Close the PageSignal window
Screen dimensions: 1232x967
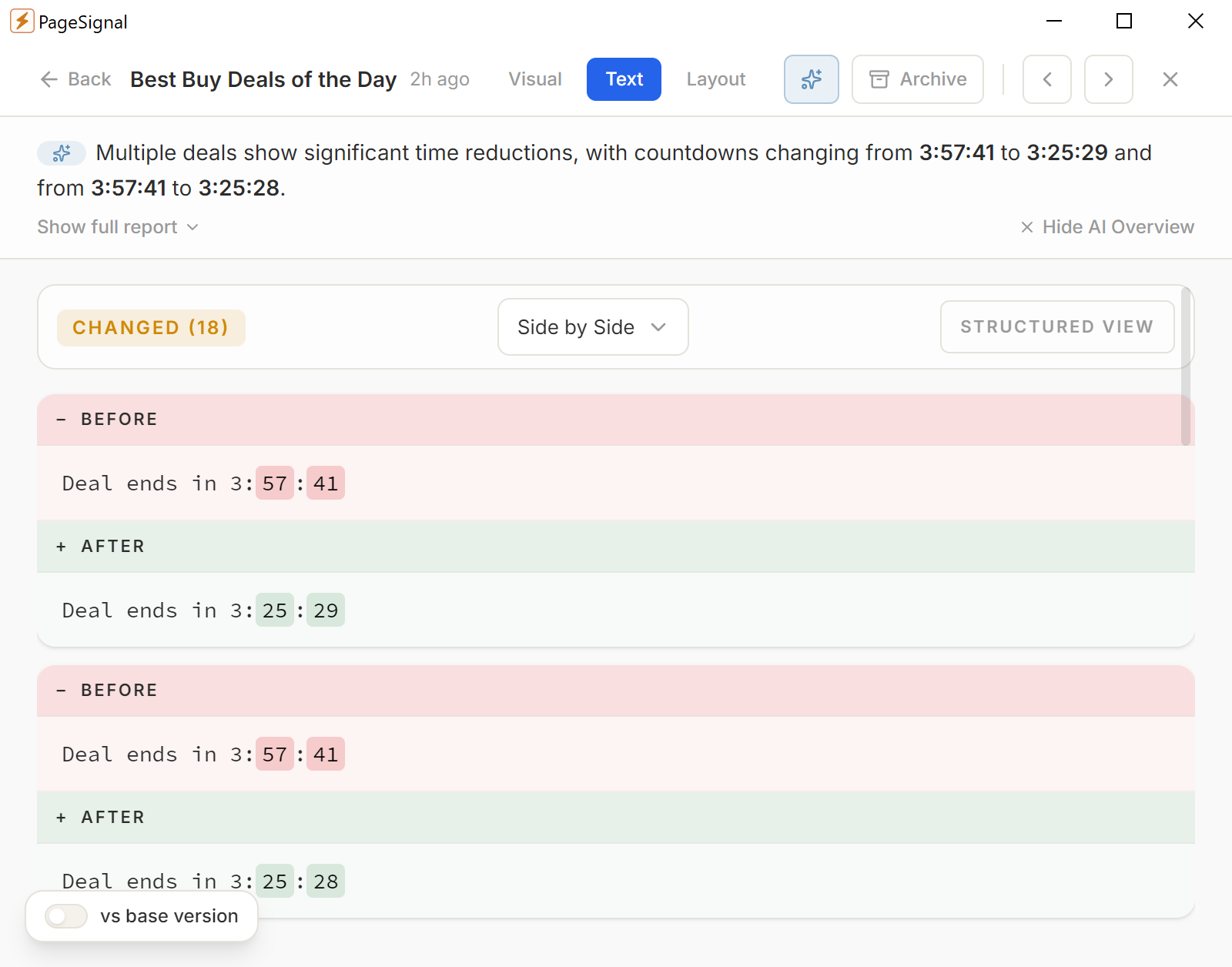tap(1195, 22)
